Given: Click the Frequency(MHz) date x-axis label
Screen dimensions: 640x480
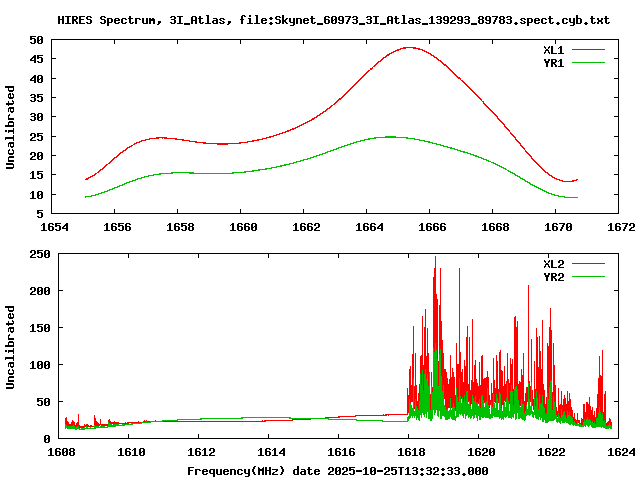Looking at the screenshot, I should point(337,470).
